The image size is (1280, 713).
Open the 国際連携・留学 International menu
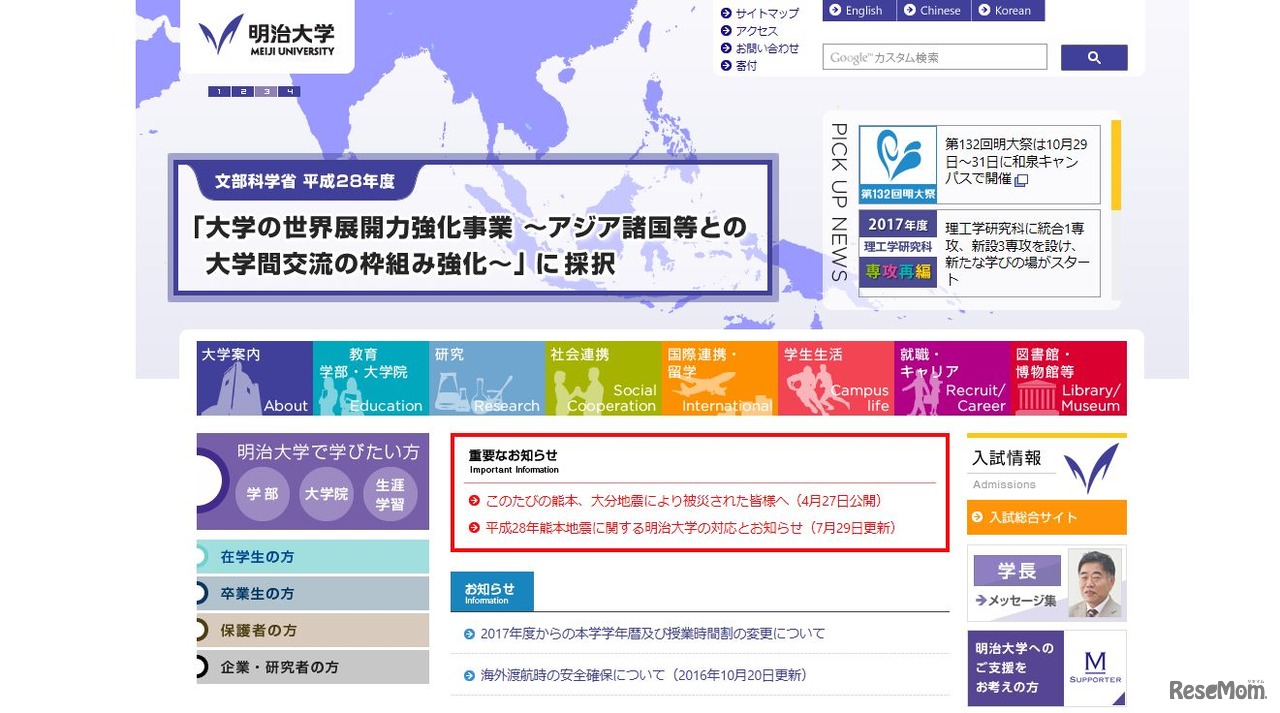(x=720, y=378)
